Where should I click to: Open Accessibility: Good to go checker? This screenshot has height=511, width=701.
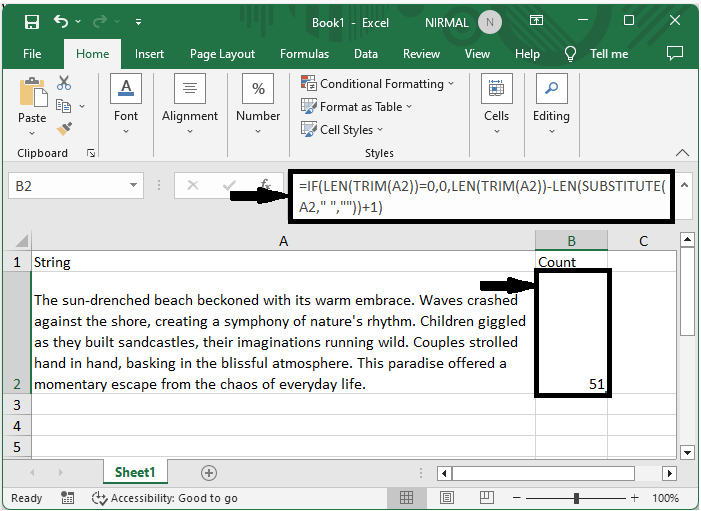(x=165, y=498)
